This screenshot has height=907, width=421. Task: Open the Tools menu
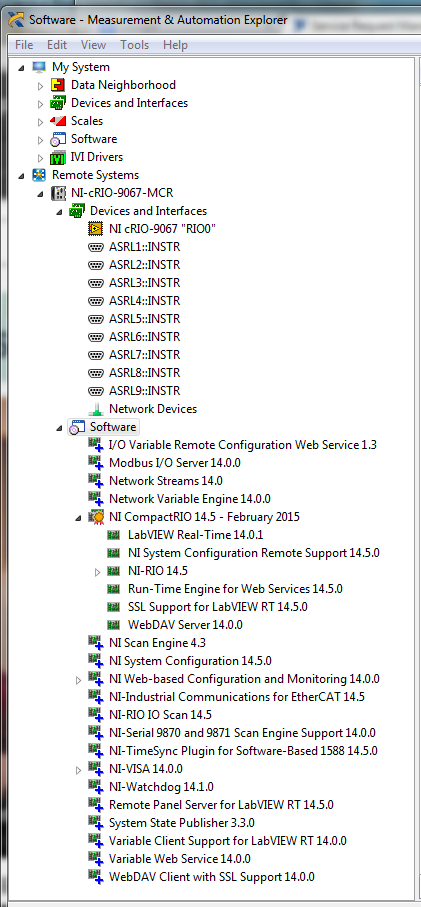pos(134,45)
